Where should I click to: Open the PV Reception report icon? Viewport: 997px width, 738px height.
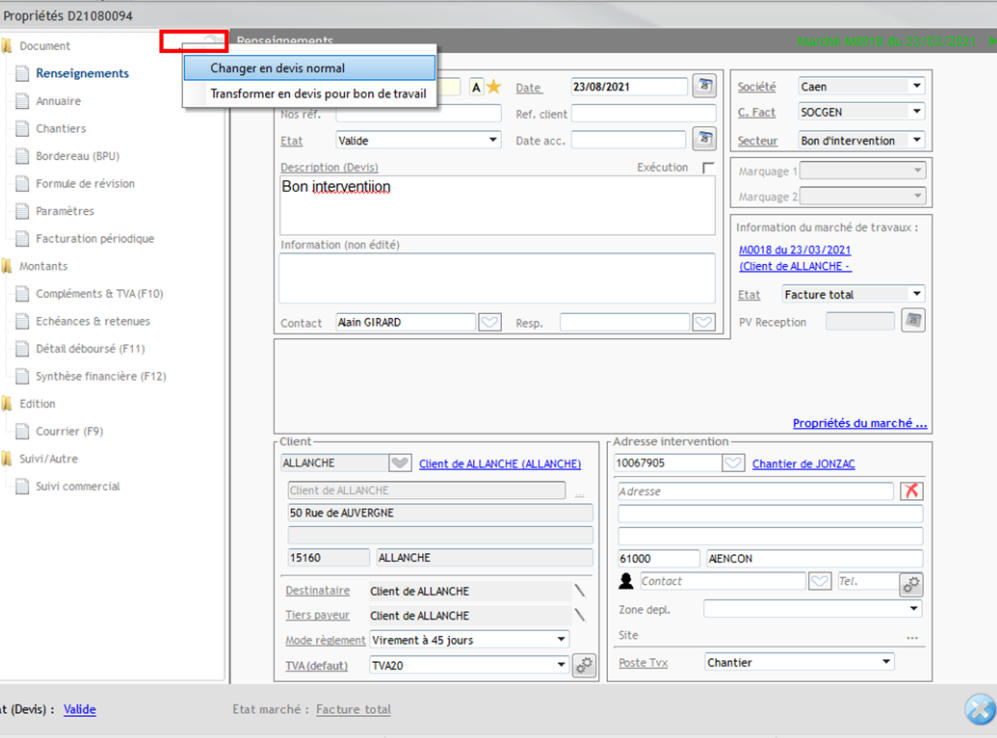point(911,320)
